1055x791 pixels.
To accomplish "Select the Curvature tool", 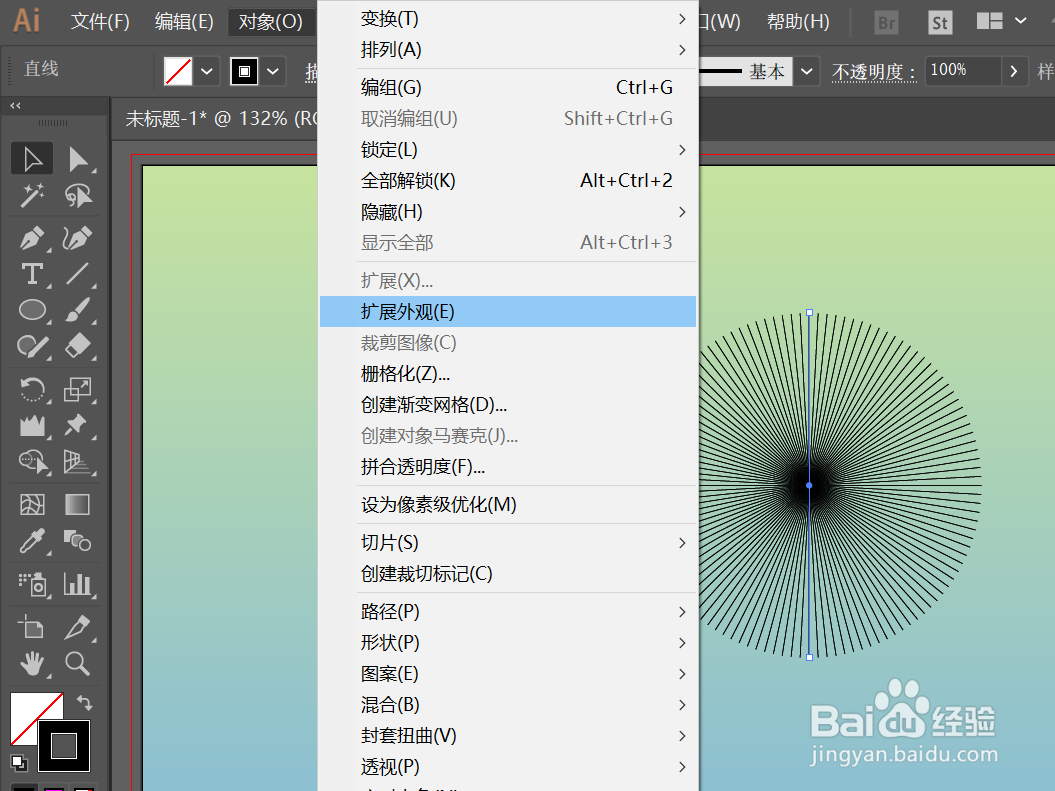I will click(78, 237).
